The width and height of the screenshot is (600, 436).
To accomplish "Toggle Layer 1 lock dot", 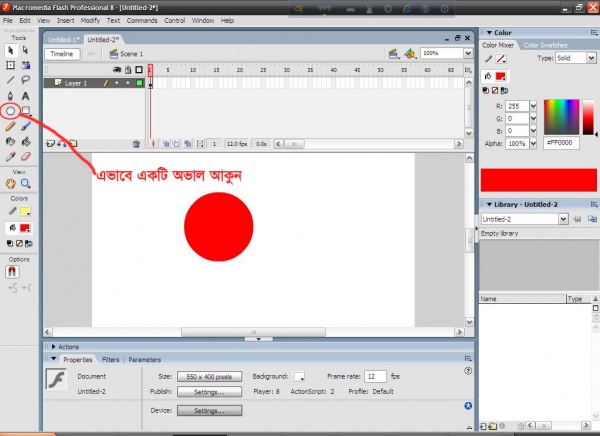I will click(128, 83).
